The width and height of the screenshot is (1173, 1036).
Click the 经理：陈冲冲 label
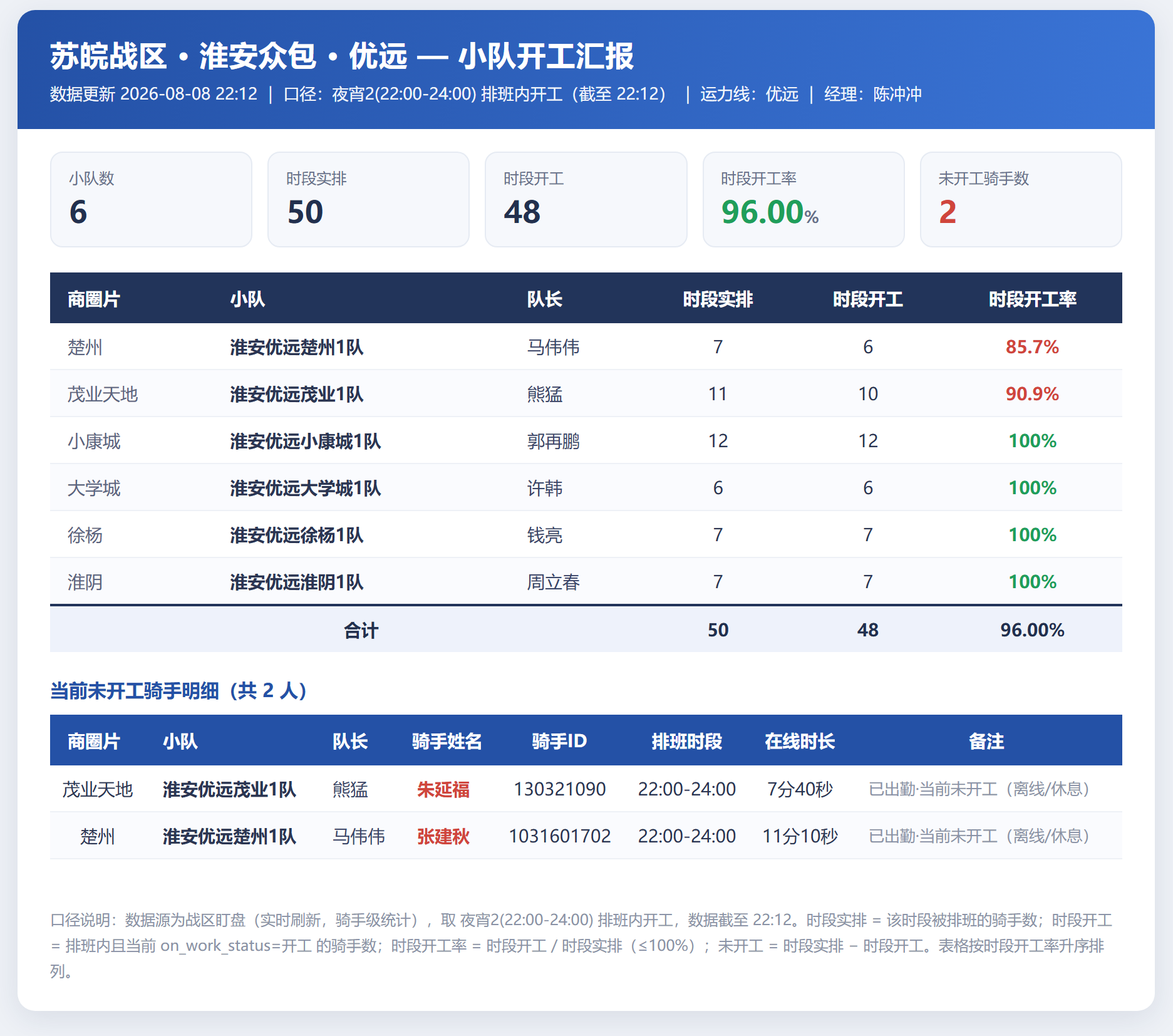[872, 94]
